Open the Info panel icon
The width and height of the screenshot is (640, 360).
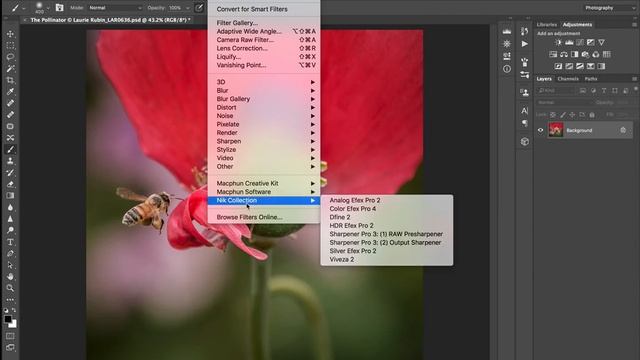coord(507,69)
